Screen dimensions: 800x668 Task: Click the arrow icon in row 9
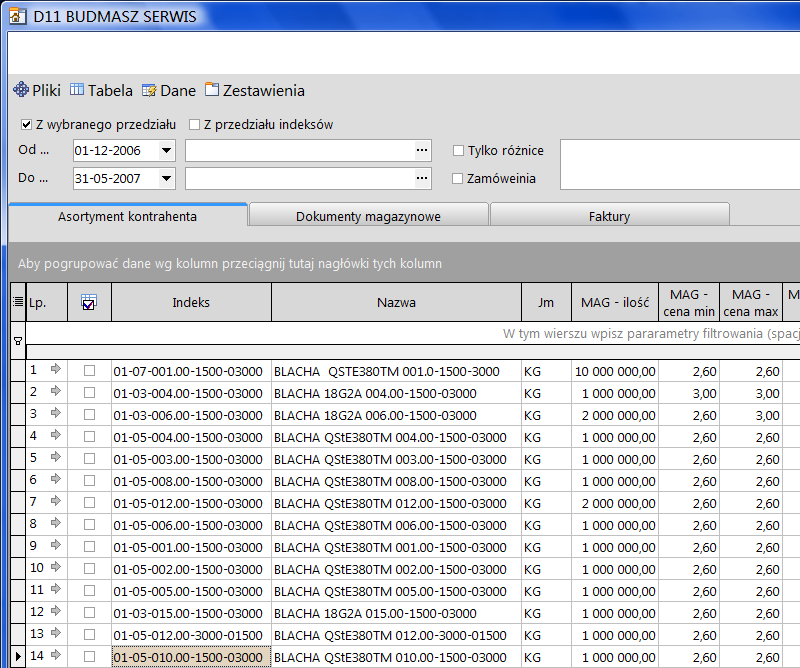(56, 545)
